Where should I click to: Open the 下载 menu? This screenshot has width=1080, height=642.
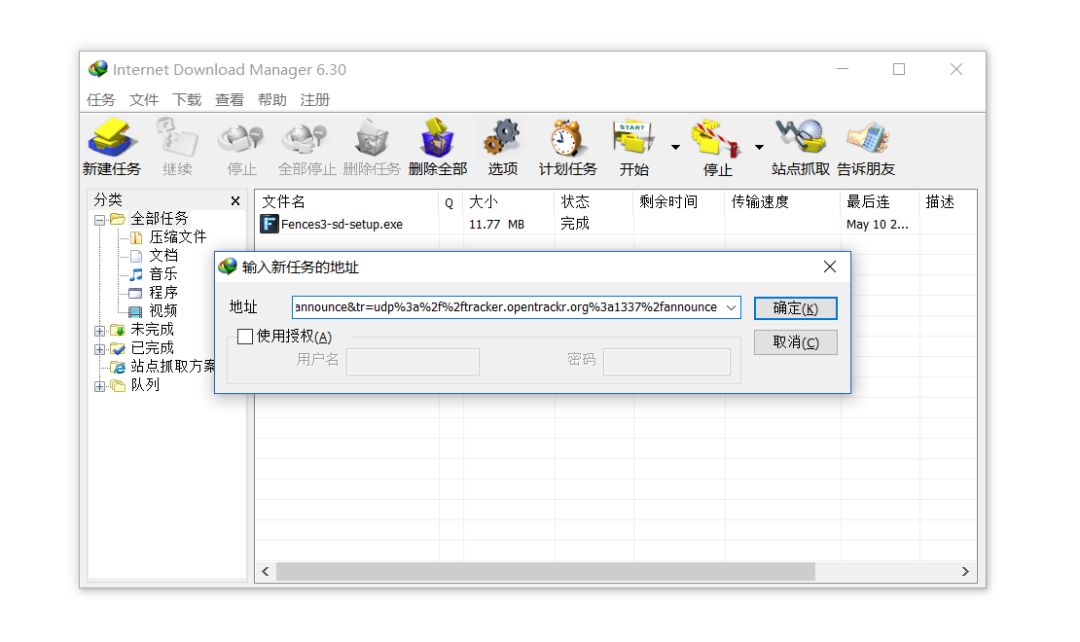pos(186,100)
